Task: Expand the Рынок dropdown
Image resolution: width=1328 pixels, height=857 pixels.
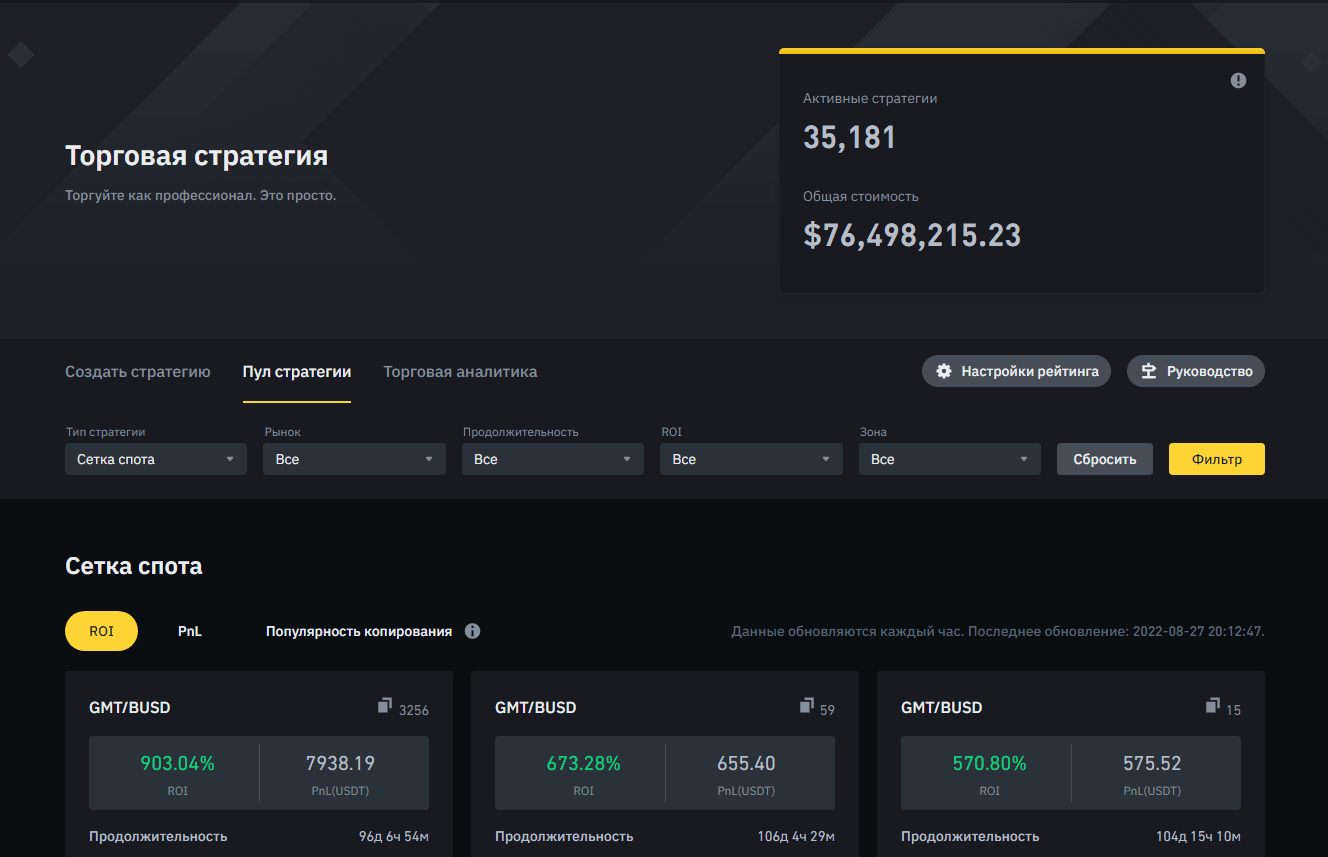Action: pos(354,459)
